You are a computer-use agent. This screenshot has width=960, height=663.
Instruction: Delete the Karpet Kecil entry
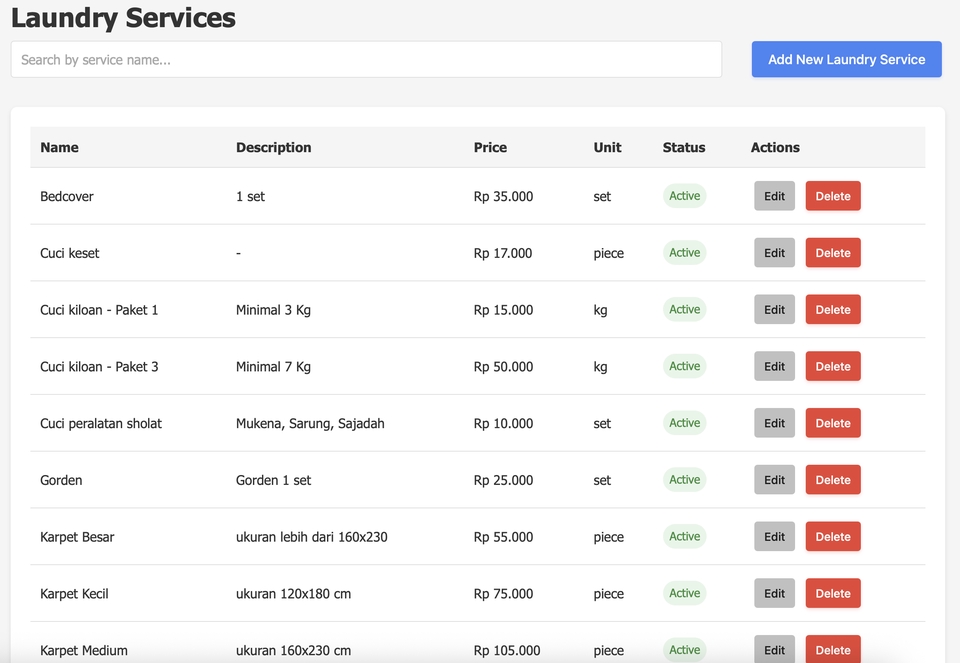(x=832, y=594)
